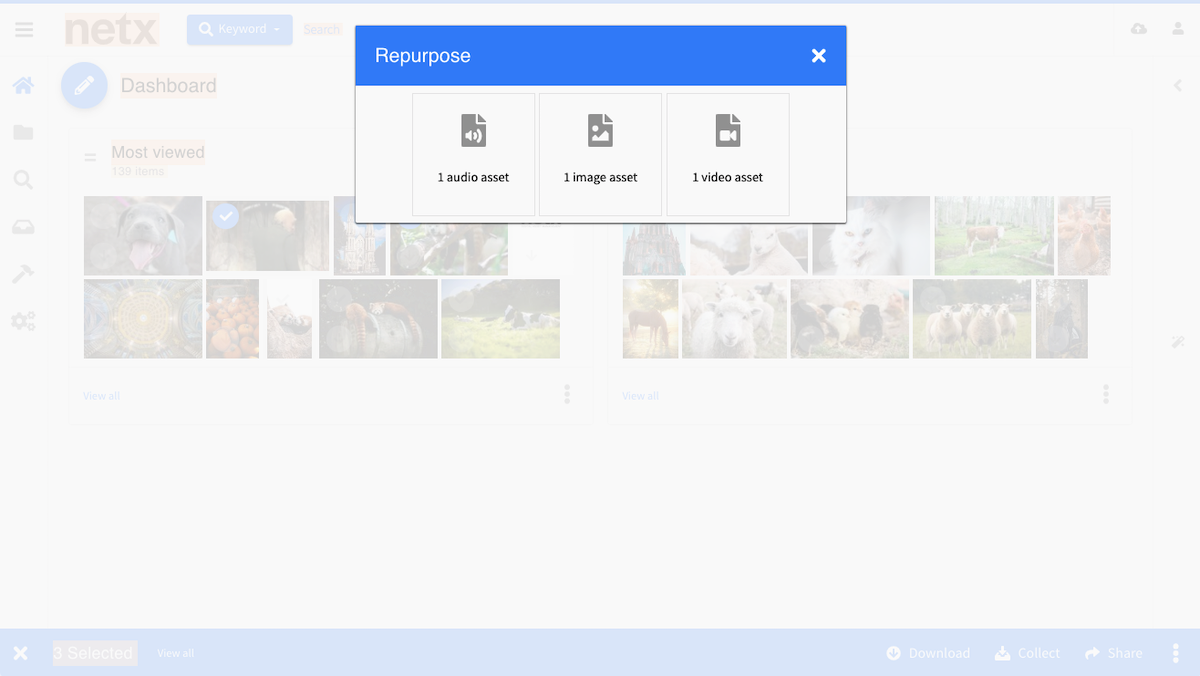Viewport: 1200px width, 676px height.
Task: Expand the right side panel chevron
Action: (1178, 86)
